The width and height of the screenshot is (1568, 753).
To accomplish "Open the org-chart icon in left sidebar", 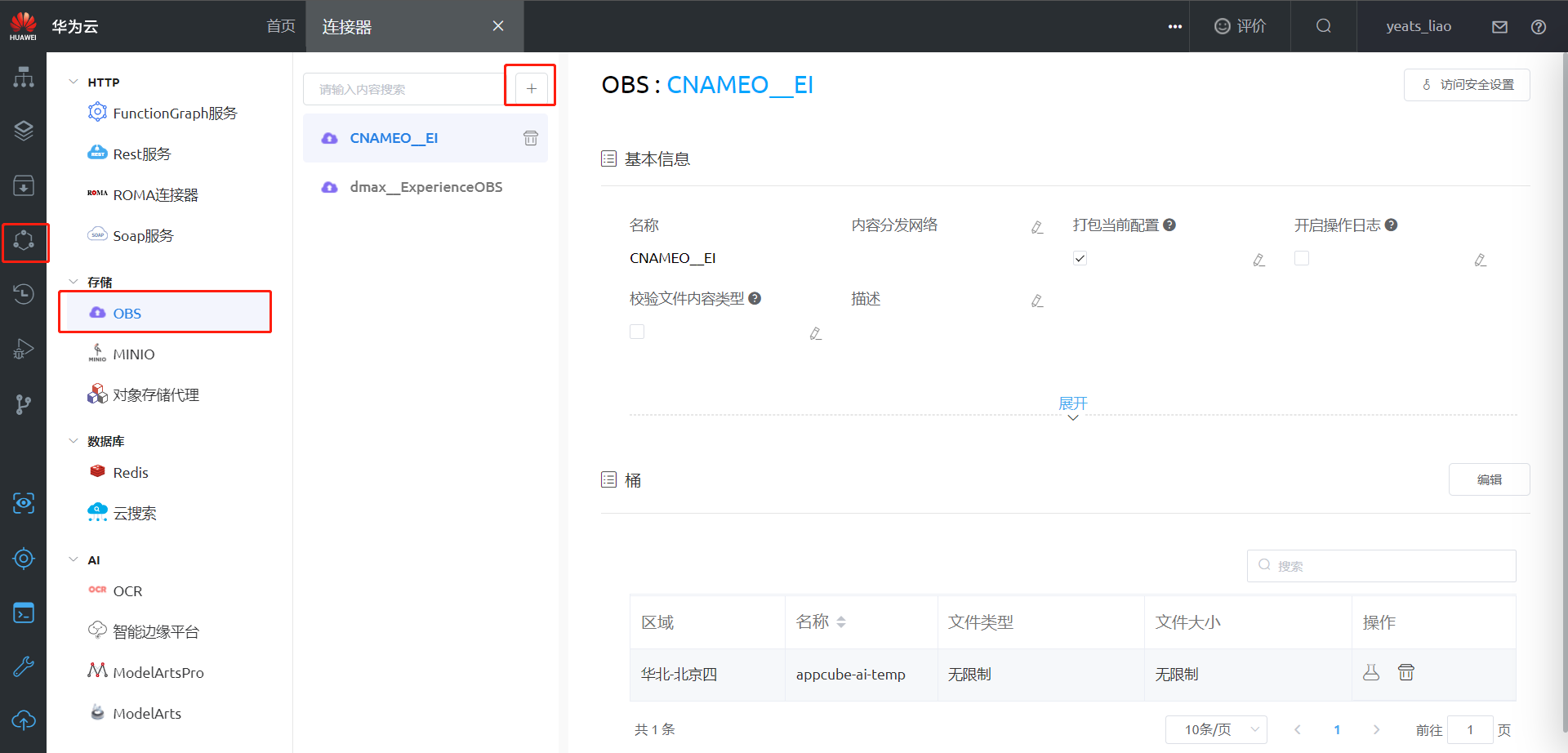I will (24, 77).
